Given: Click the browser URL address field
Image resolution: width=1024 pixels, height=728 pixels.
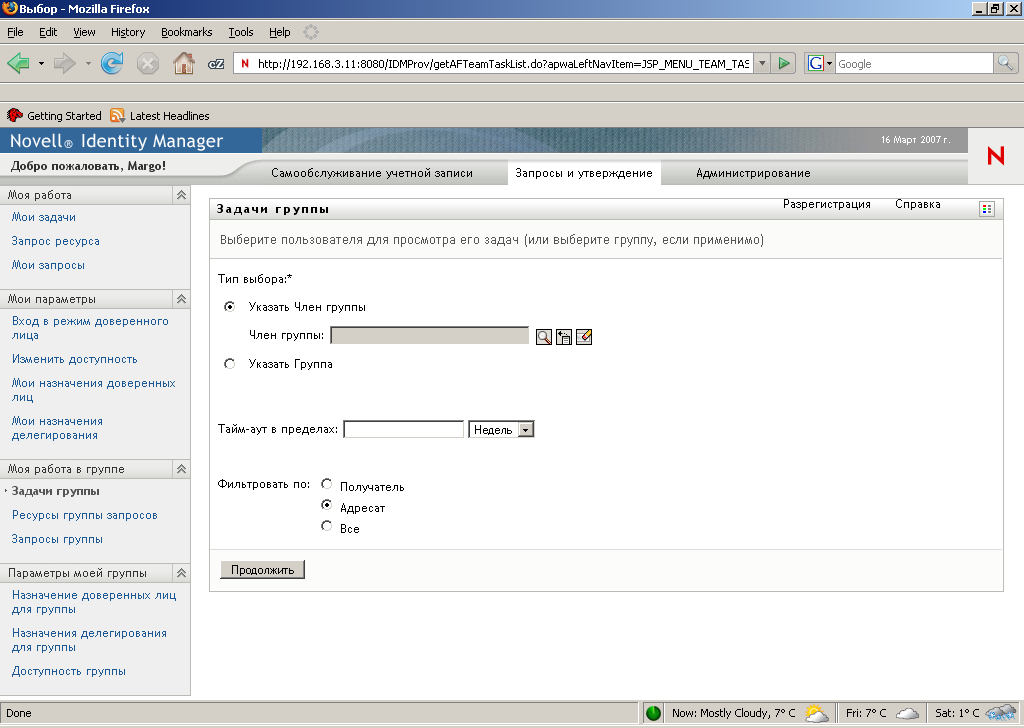Looking at the screenshot, I should (503, 63).
